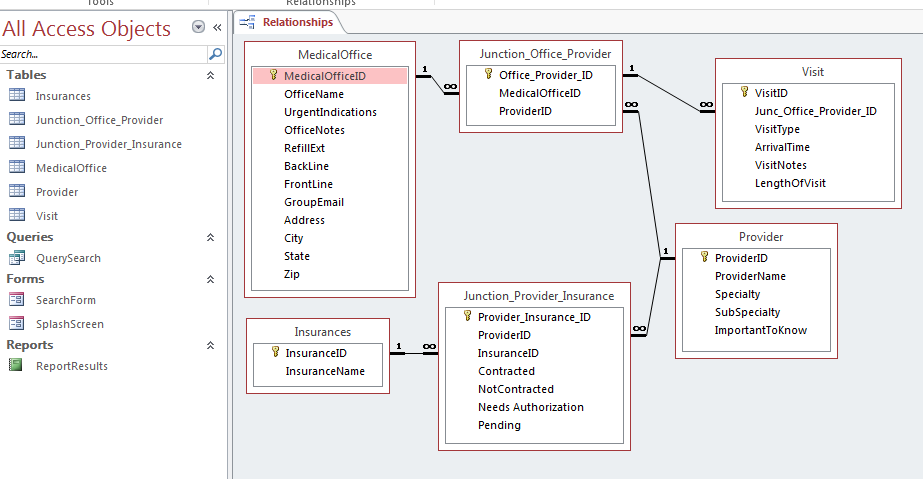Click the search magnifier icon in navigation pane

[x=215, y=54]
